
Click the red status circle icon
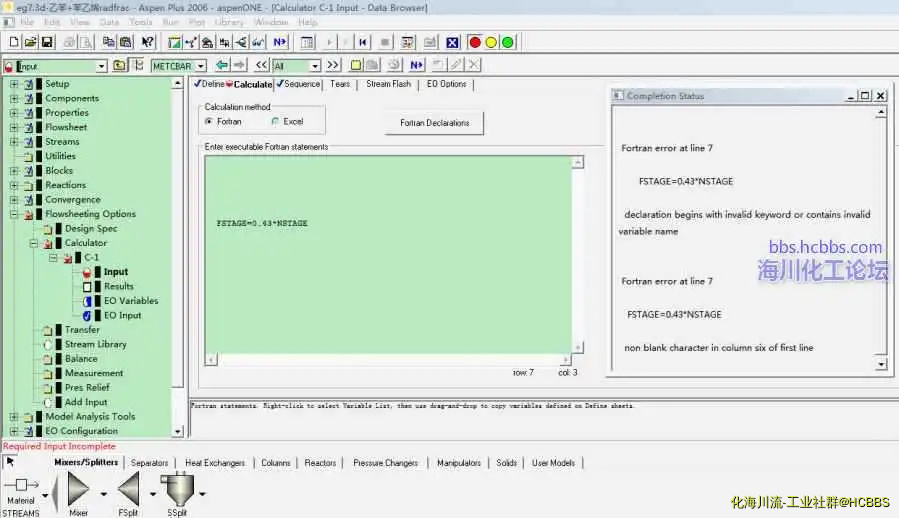click(x=475, y=42)
